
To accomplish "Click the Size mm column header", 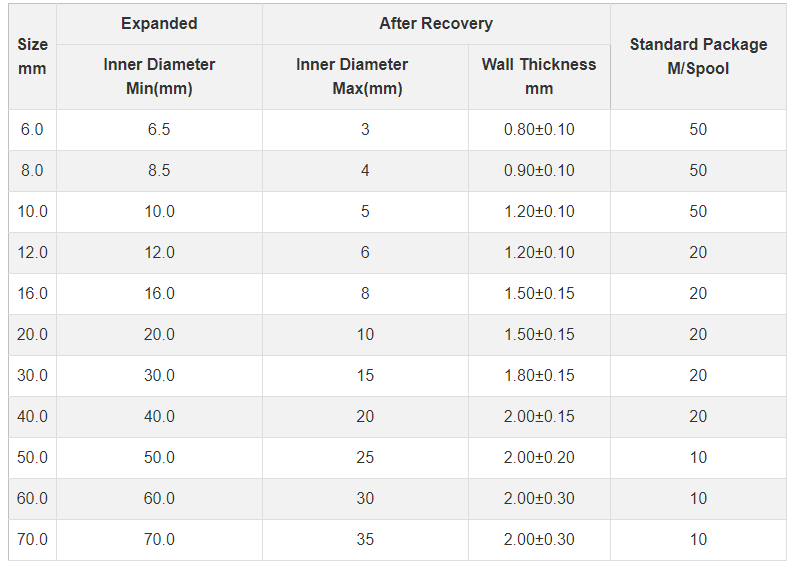I will click(32, 56).
